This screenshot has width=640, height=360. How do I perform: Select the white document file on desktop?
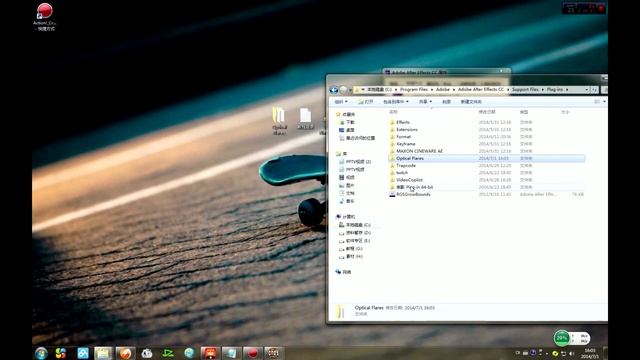306,119
